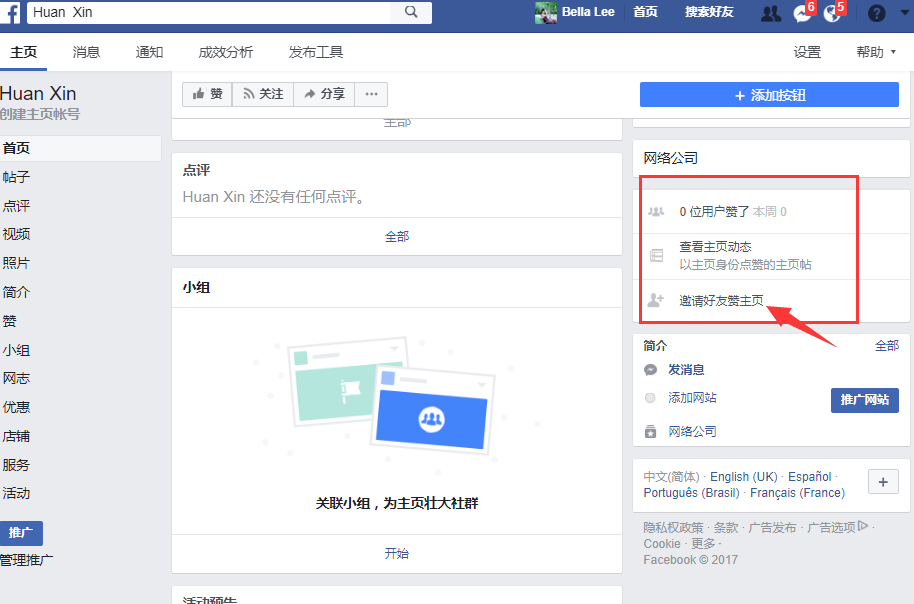Switch to the 消息 tab

click(86, 52)
